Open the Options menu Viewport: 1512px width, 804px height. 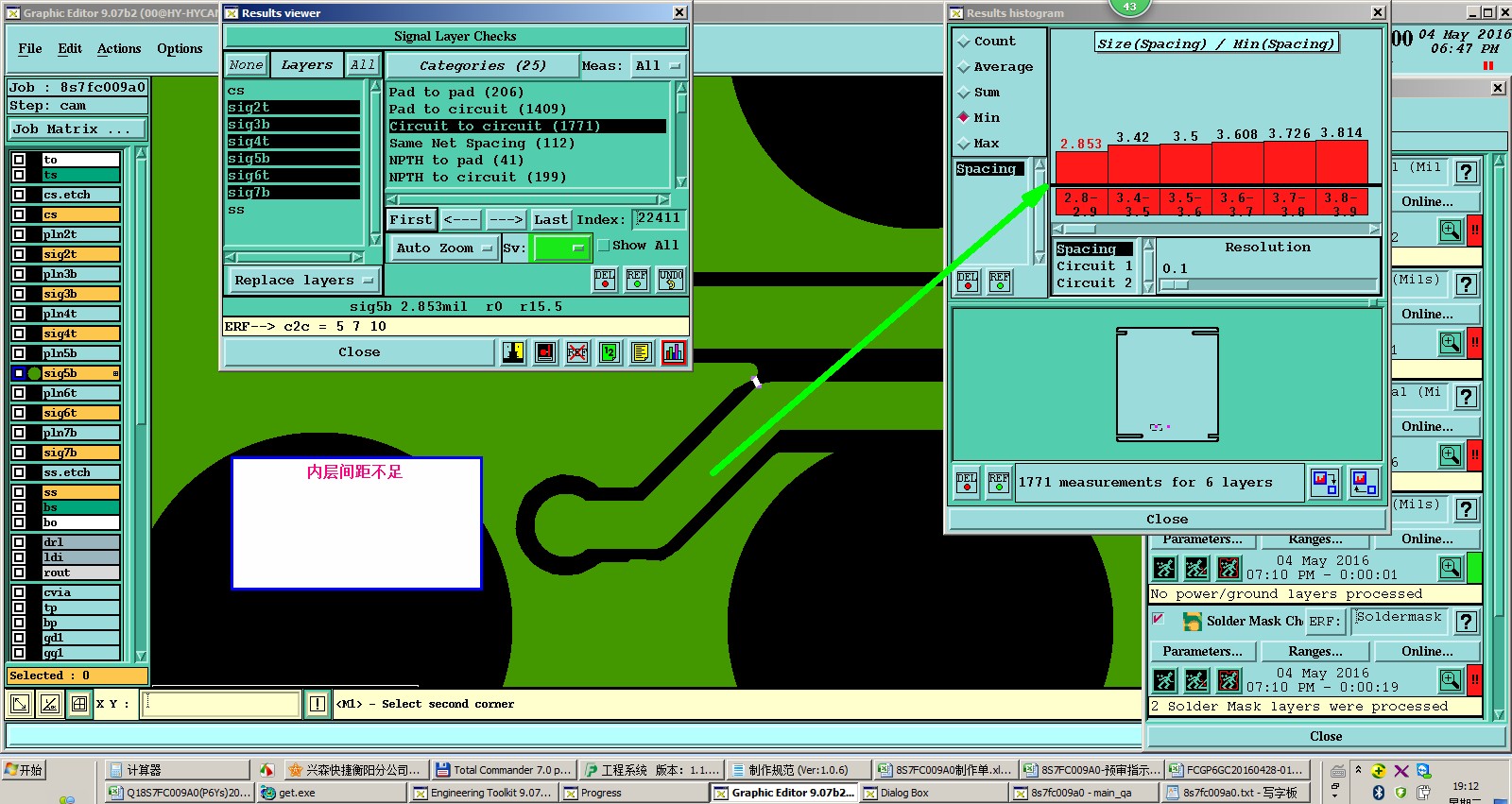point(180,48)
